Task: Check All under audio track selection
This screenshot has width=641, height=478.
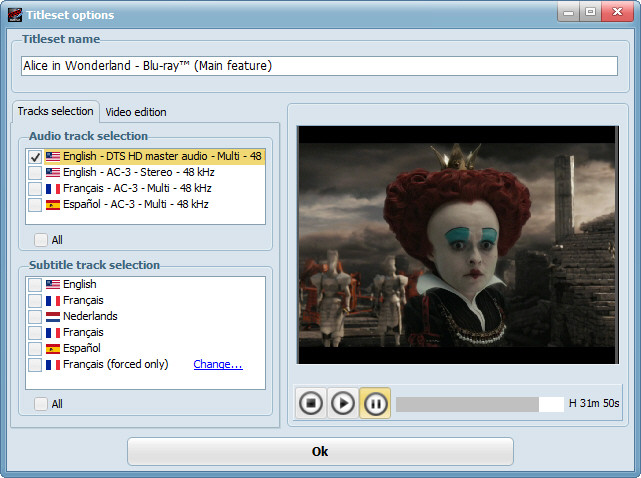Action: pos(40,240)
